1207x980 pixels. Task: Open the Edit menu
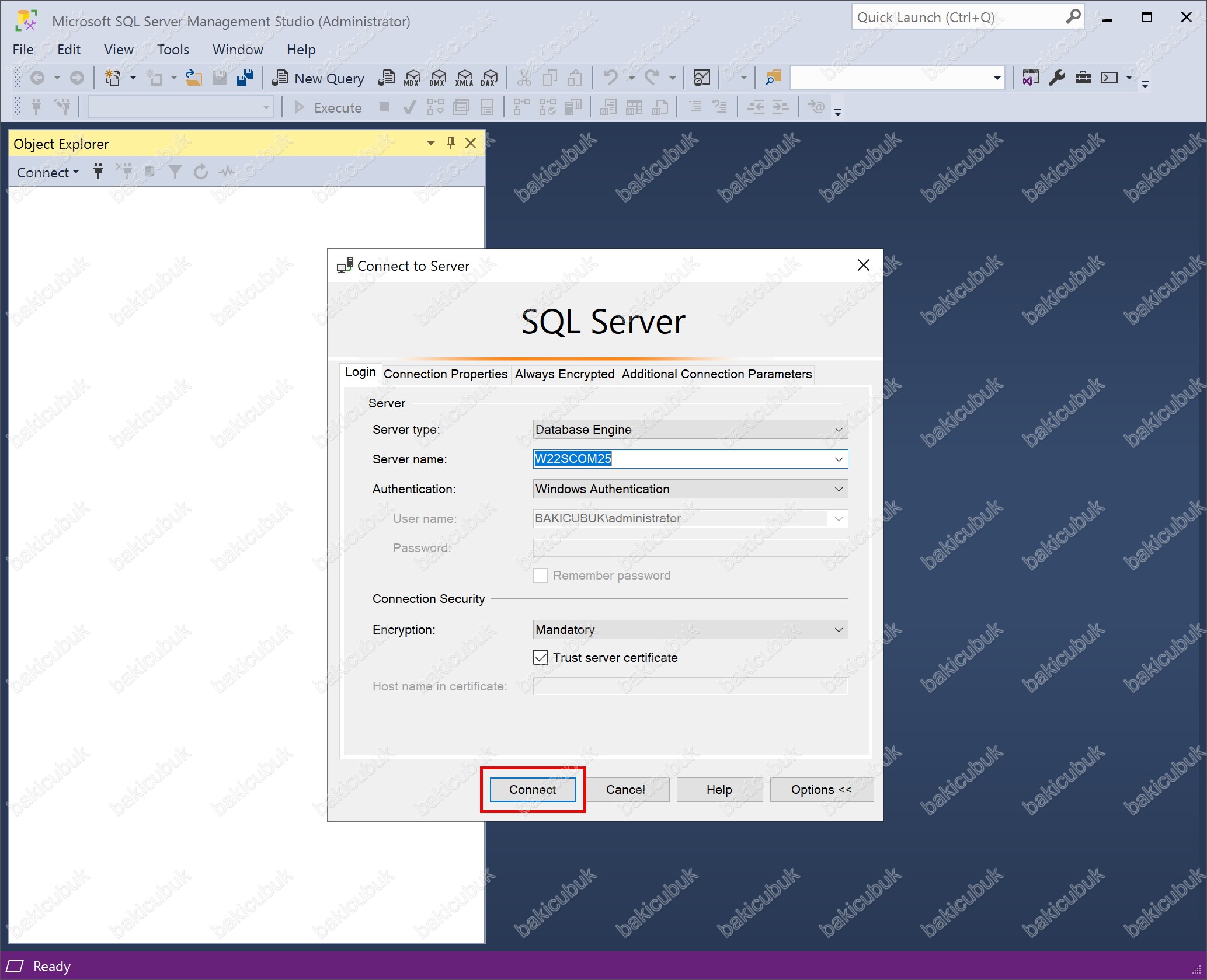[69, 50]
